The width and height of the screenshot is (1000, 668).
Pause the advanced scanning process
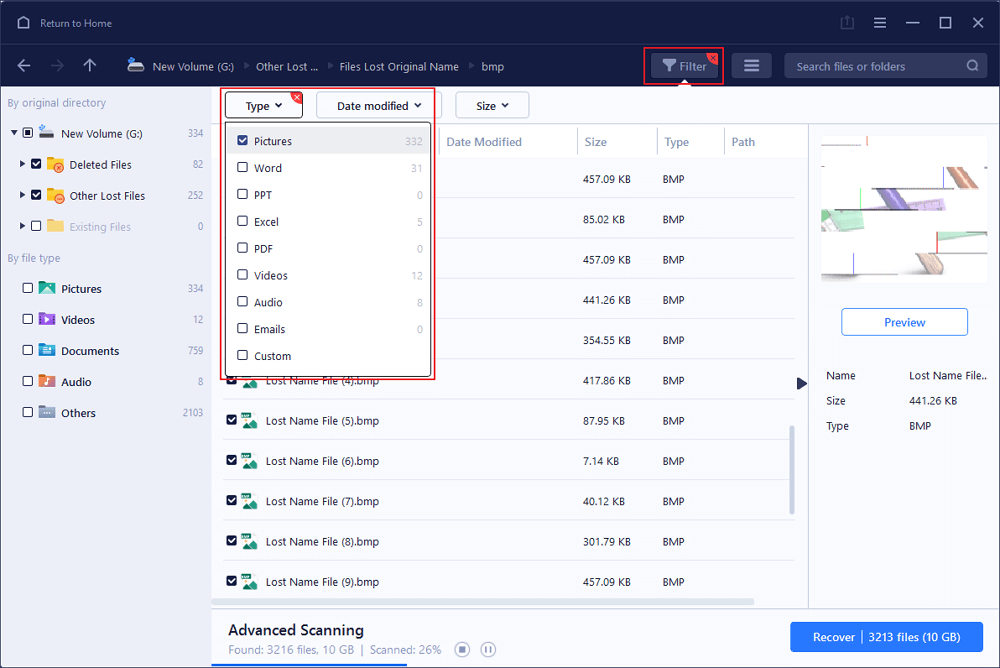(x=488, y=650)
